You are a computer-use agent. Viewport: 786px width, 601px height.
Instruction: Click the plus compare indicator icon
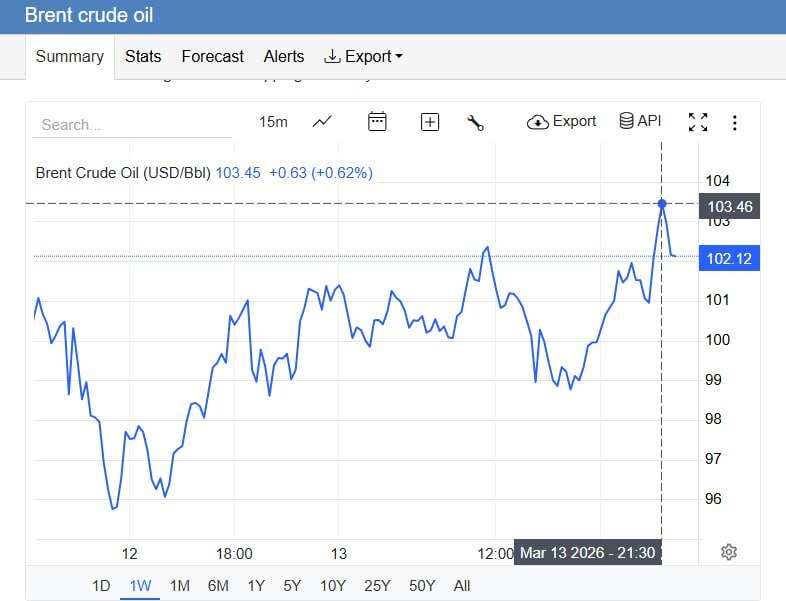430,122
